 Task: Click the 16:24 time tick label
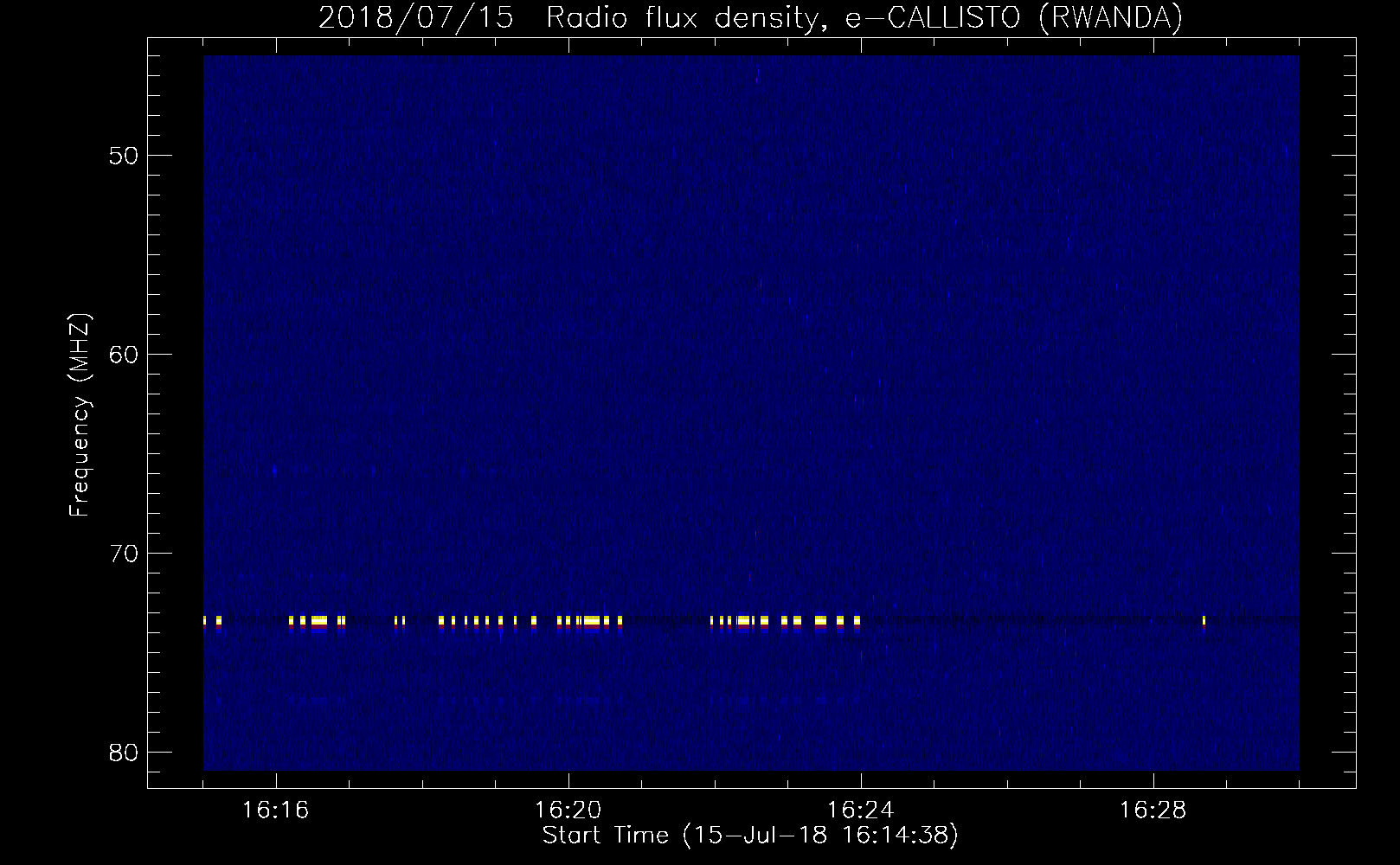click(861, 811)
